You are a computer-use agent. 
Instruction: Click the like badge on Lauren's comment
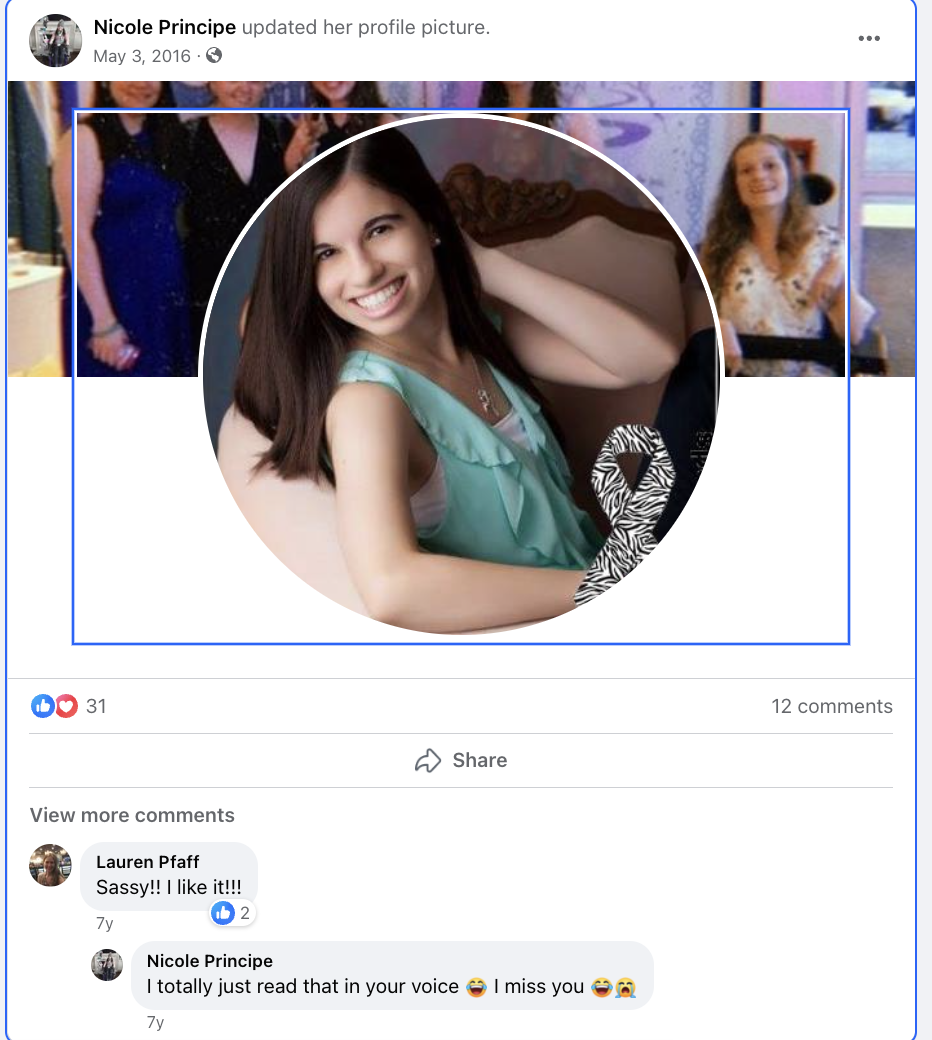(231, 913)
